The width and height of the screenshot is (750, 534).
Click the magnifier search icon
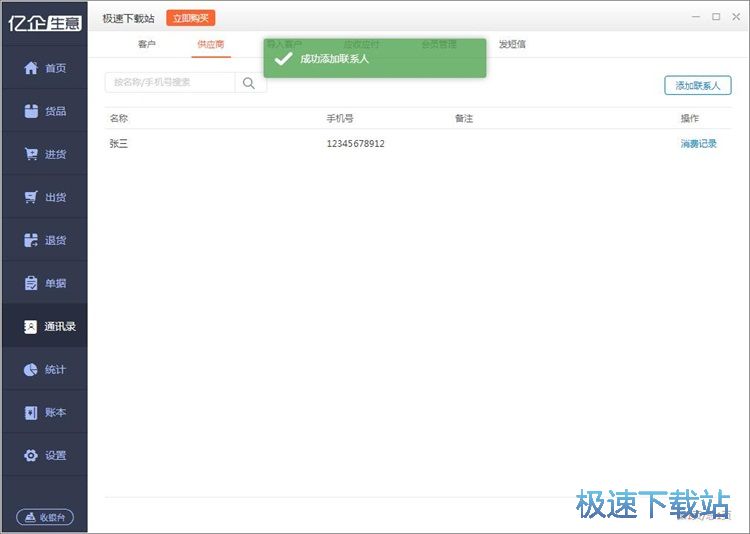[x=249, y=83]
